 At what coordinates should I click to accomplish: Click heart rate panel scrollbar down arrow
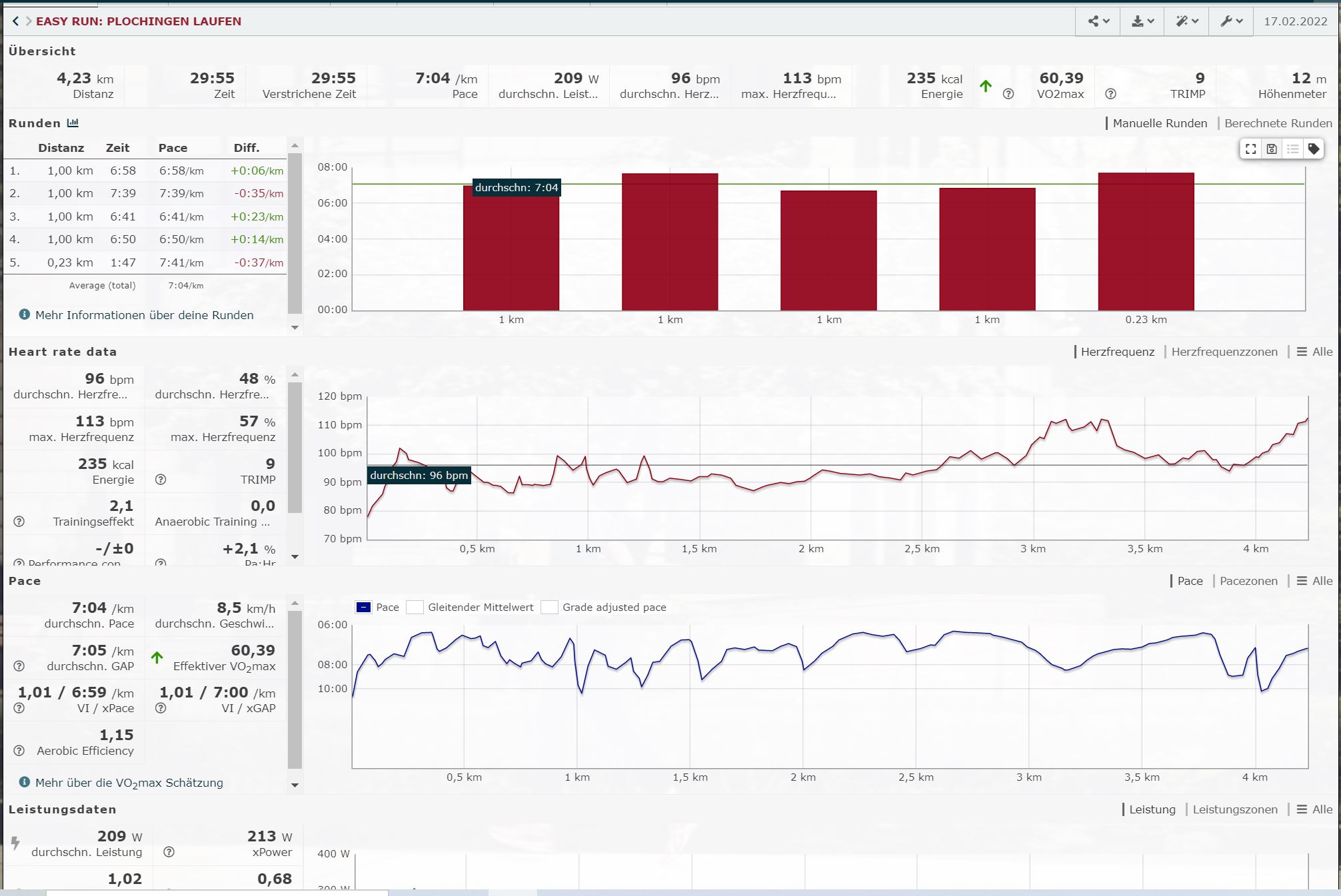[295, 557]
